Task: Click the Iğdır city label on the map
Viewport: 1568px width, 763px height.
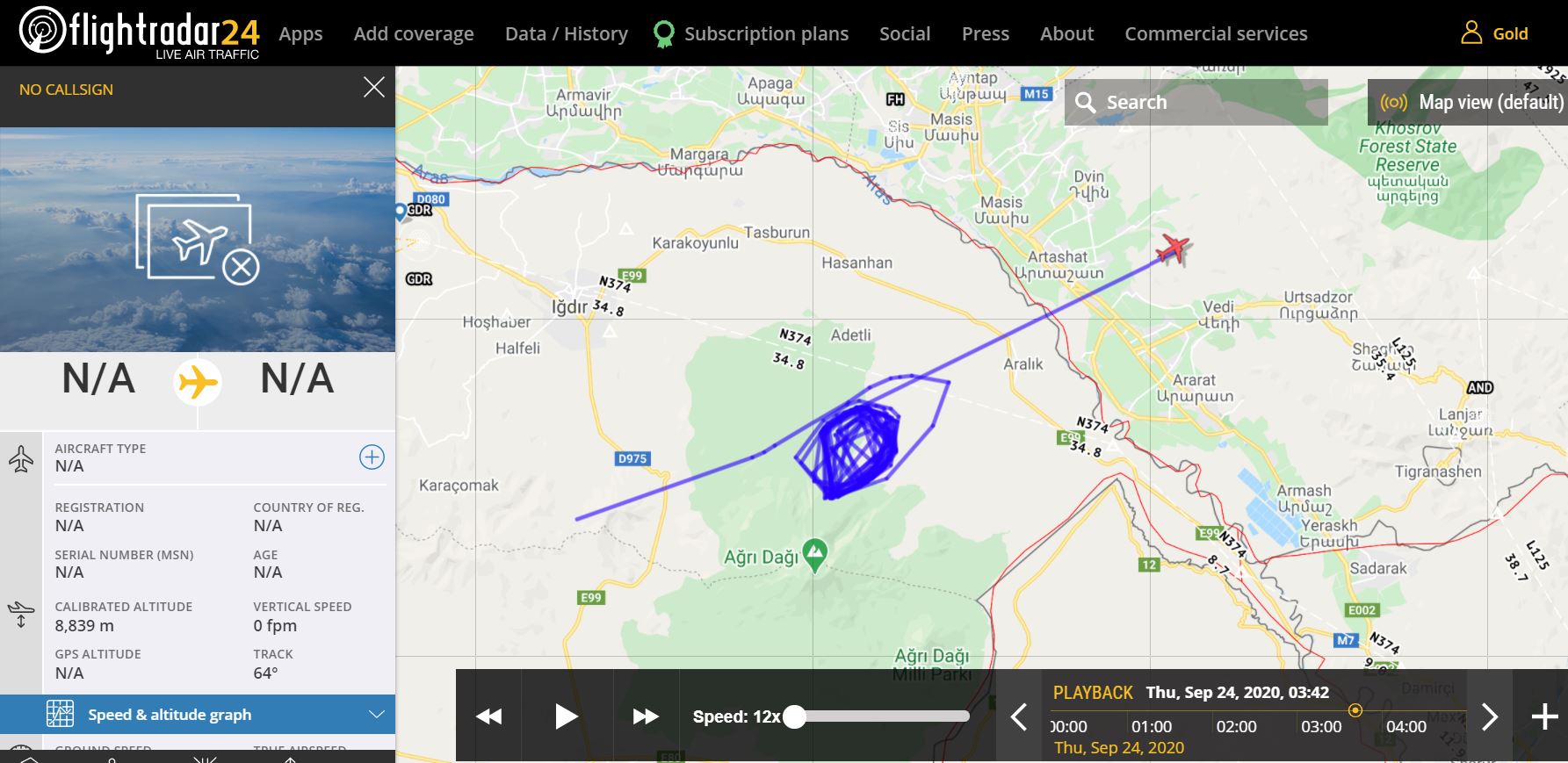Action: tap(568, 307)
